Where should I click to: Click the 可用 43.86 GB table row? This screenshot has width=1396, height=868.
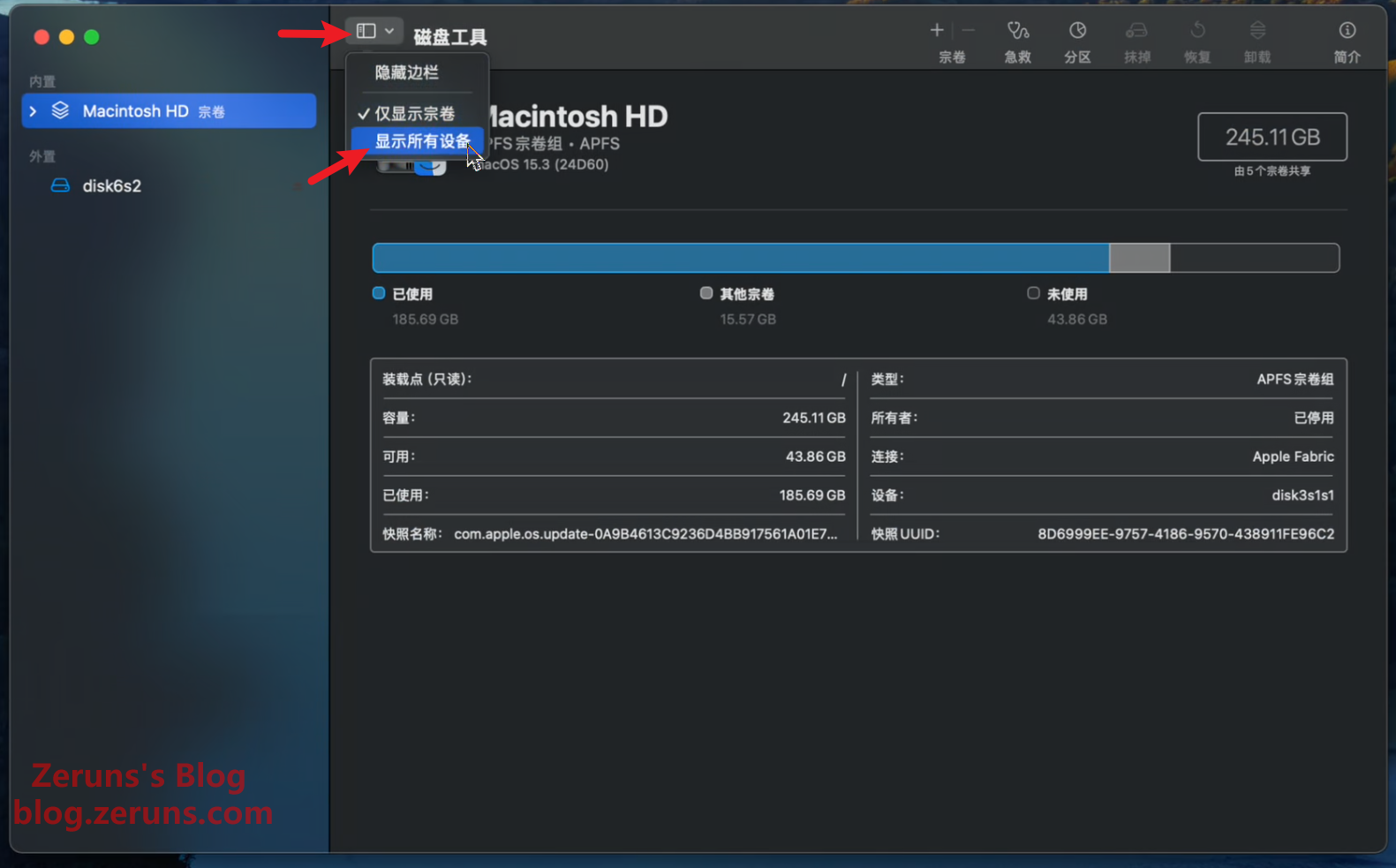coord(614,457)
